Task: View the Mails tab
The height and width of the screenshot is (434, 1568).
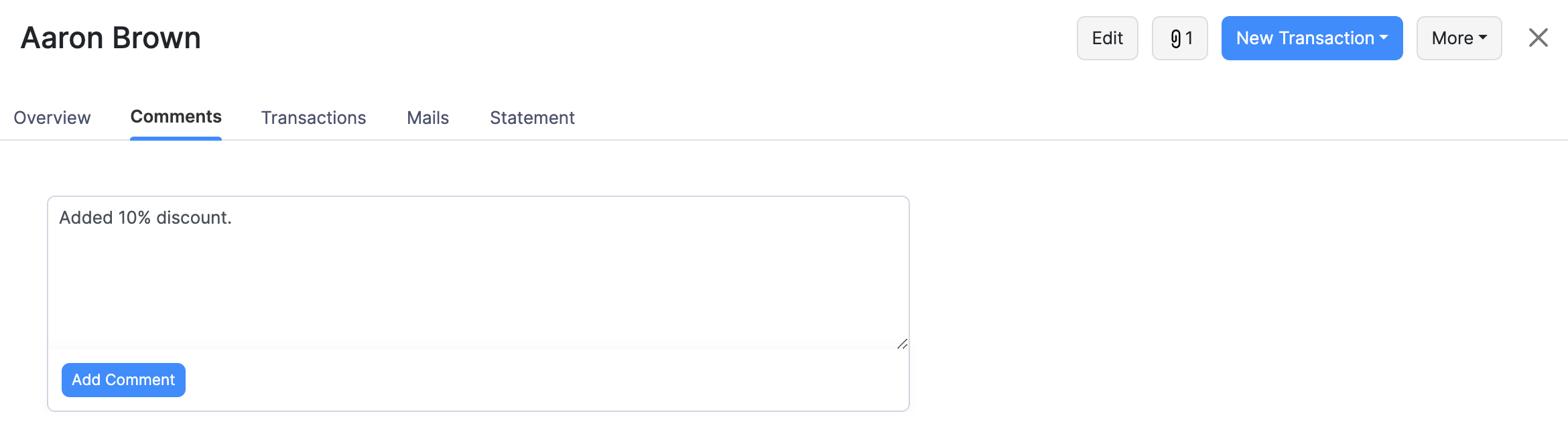Action: (428, 118)
